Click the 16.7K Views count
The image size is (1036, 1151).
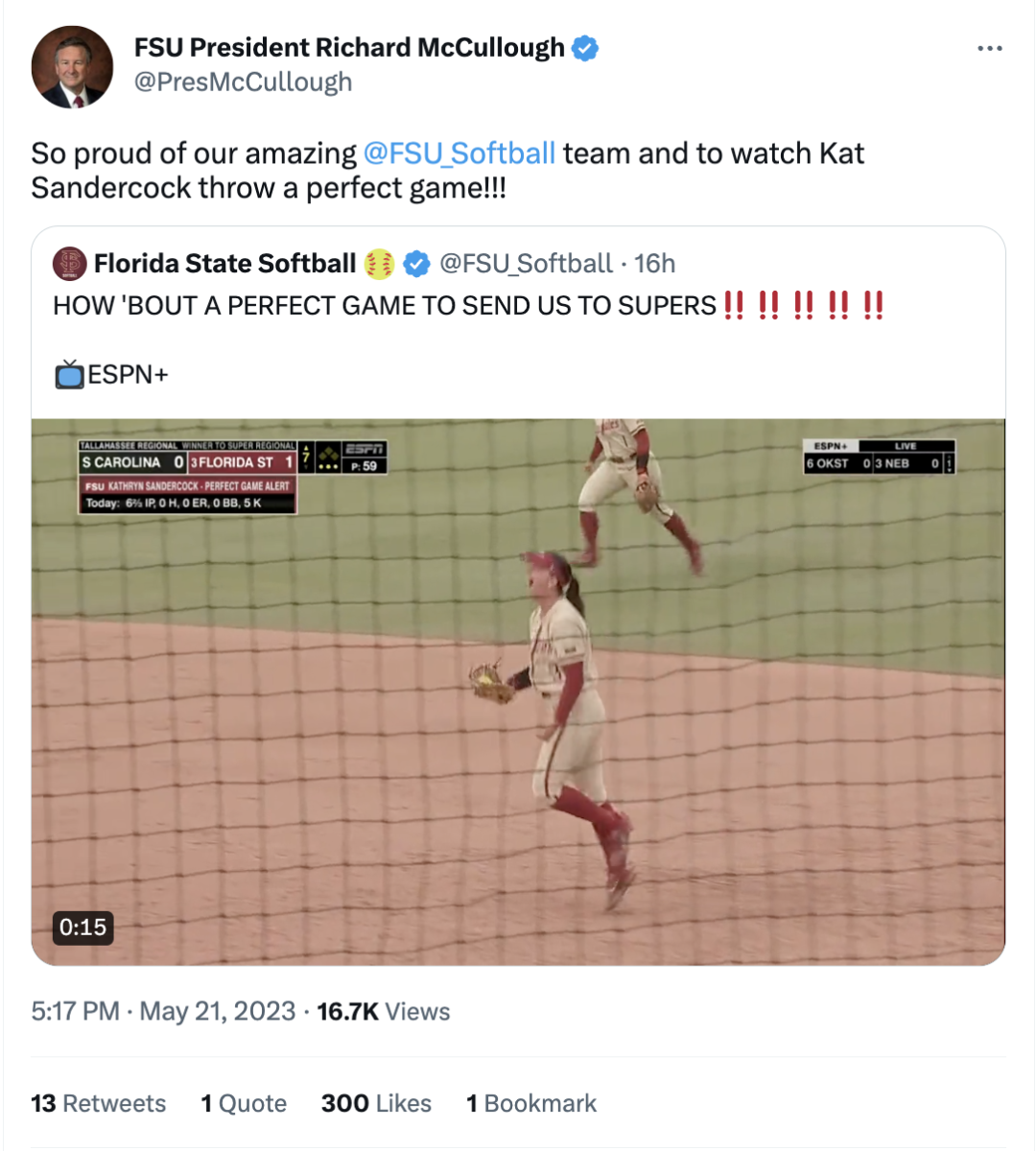(x=383, y=1012)
